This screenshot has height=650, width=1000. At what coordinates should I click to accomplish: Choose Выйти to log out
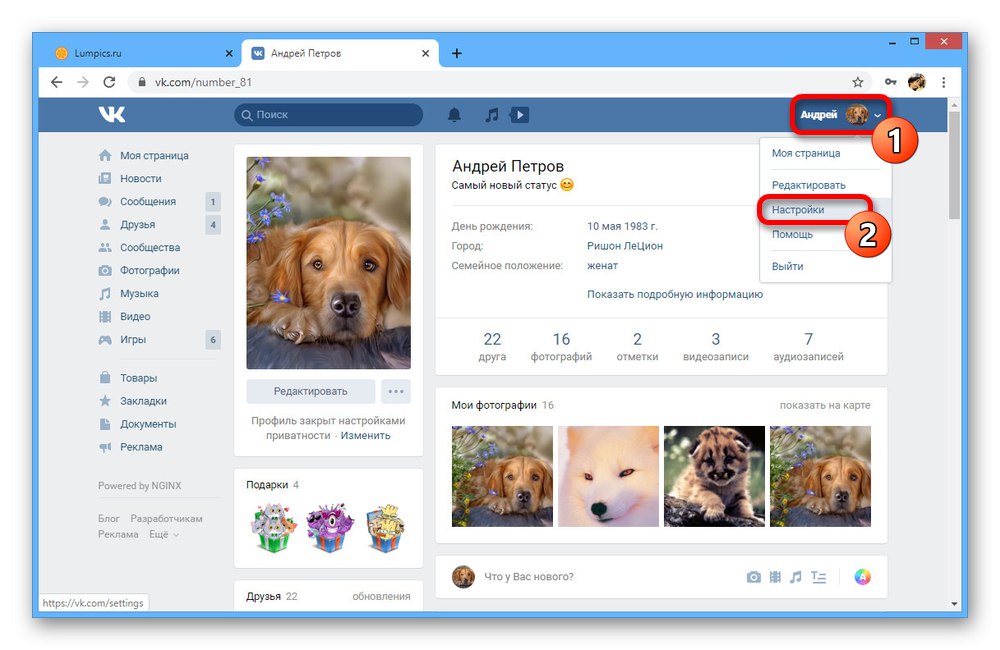787,266
